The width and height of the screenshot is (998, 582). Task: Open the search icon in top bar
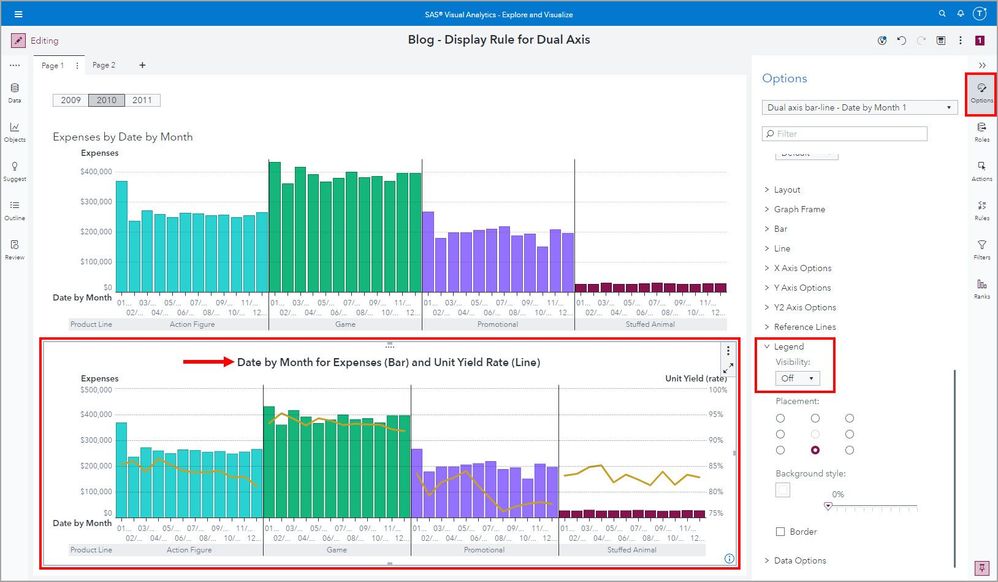[x=942, y=13]
